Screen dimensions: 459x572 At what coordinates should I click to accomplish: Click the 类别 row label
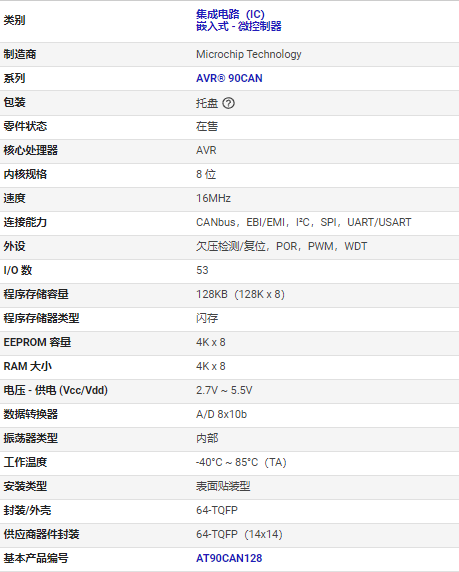(14, 20)
